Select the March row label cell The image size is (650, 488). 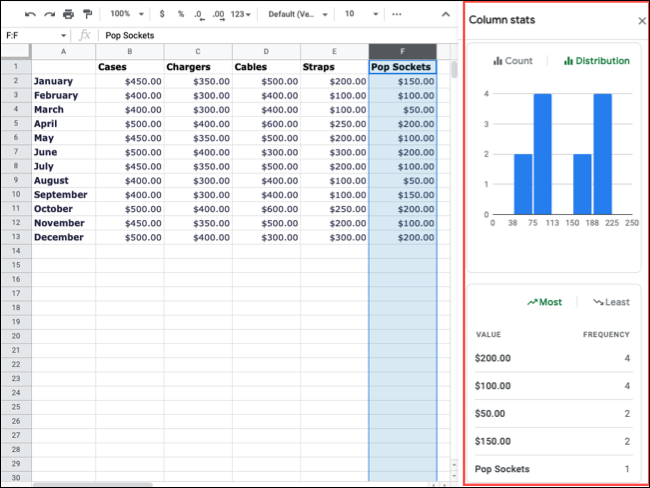pos(63,109)
